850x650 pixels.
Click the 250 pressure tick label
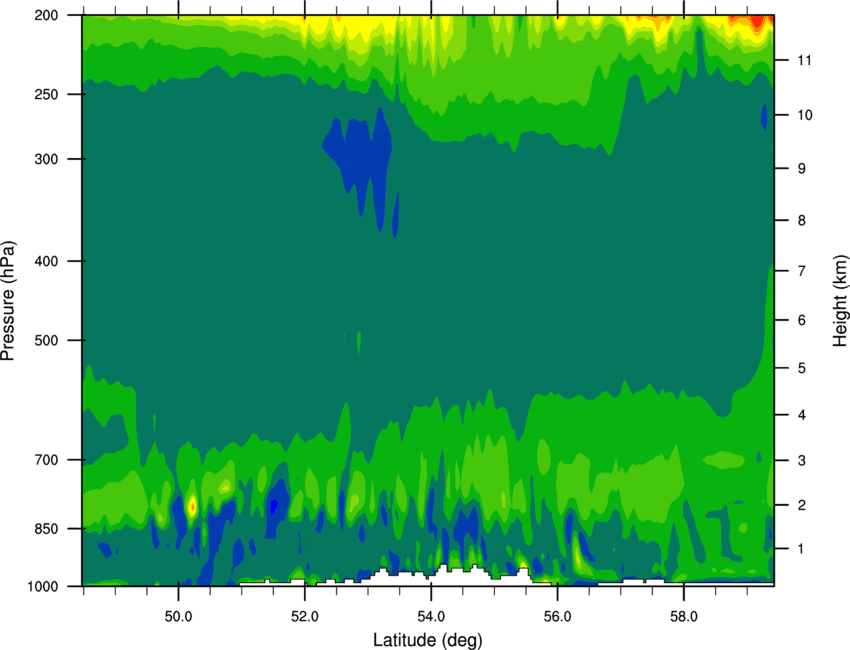click(46, 94)
